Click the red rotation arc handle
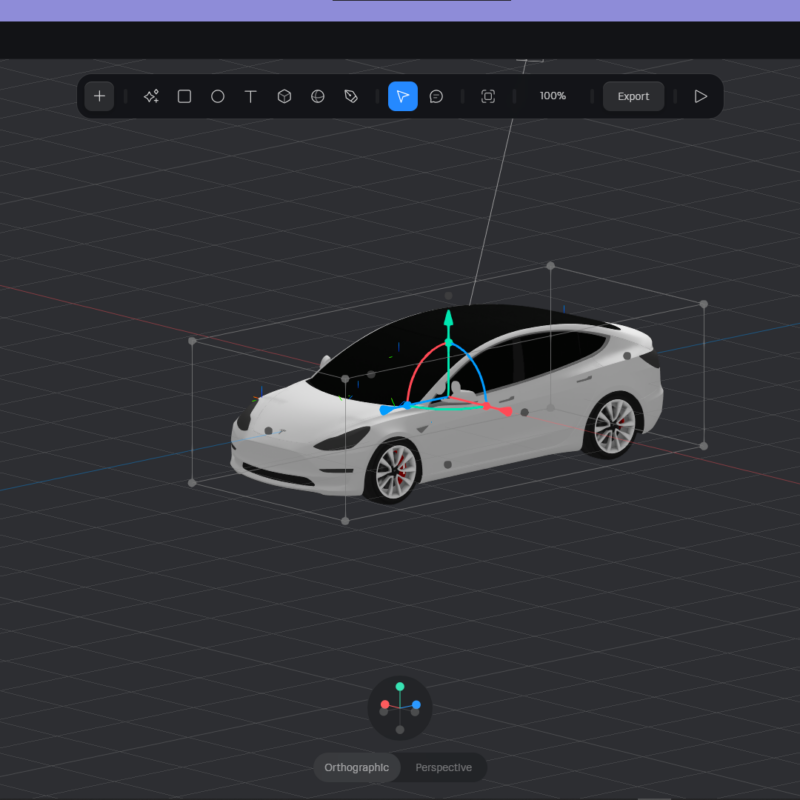800x800 pixels. click(x=487, y=406)
